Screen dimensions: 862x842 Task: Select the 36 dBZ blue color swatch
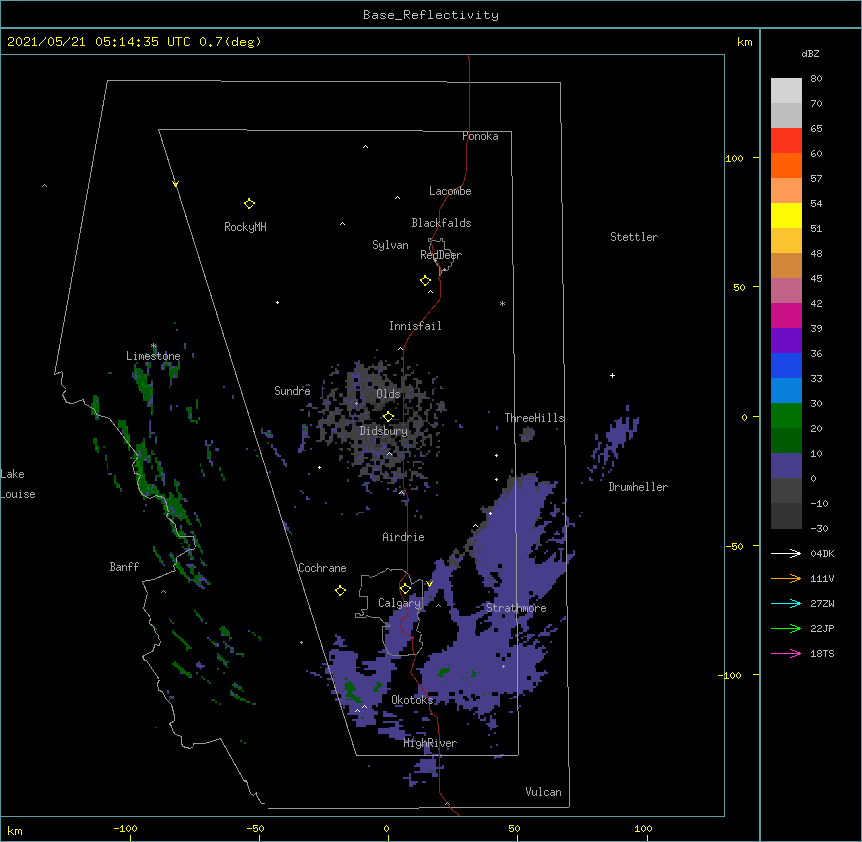coord(786,365)
